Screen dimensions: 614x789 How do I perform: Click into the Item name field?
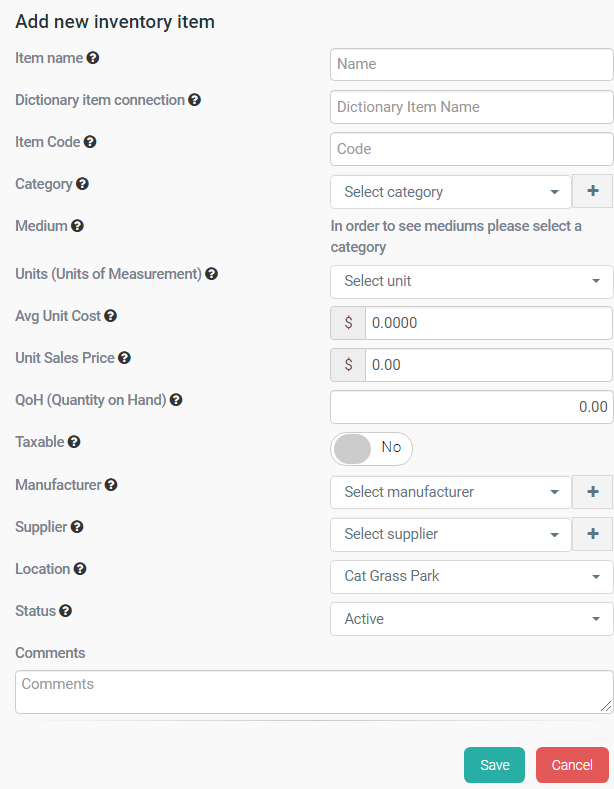click(x=471, y=64)
